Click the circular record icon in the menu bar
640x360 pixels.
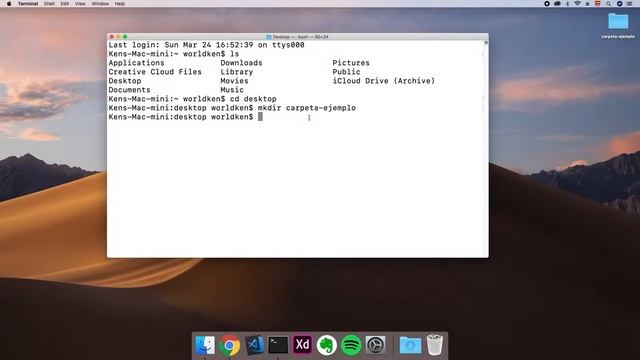coord(547,4)
